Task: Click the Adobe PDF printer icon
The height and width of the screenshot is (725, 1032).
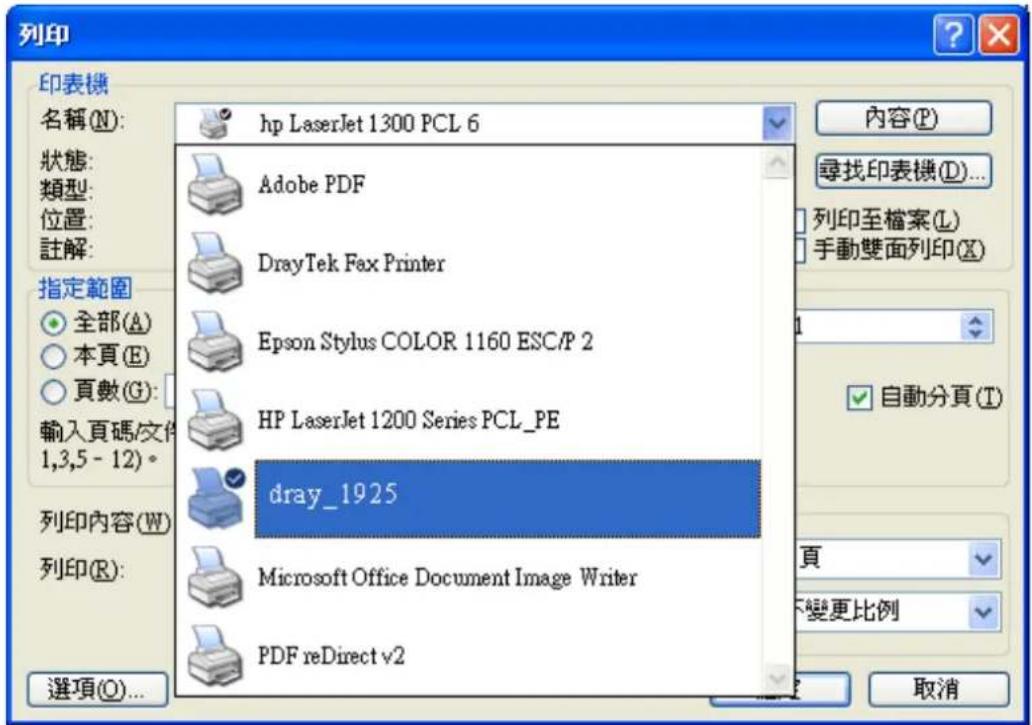Action: click(x=215, y=185)
